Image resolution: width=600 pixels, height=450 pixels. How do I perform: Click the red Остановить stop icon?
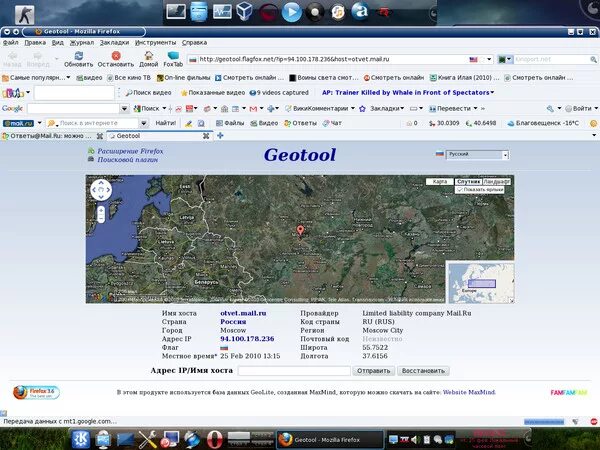pyautogui.click(x=116, y=56)
